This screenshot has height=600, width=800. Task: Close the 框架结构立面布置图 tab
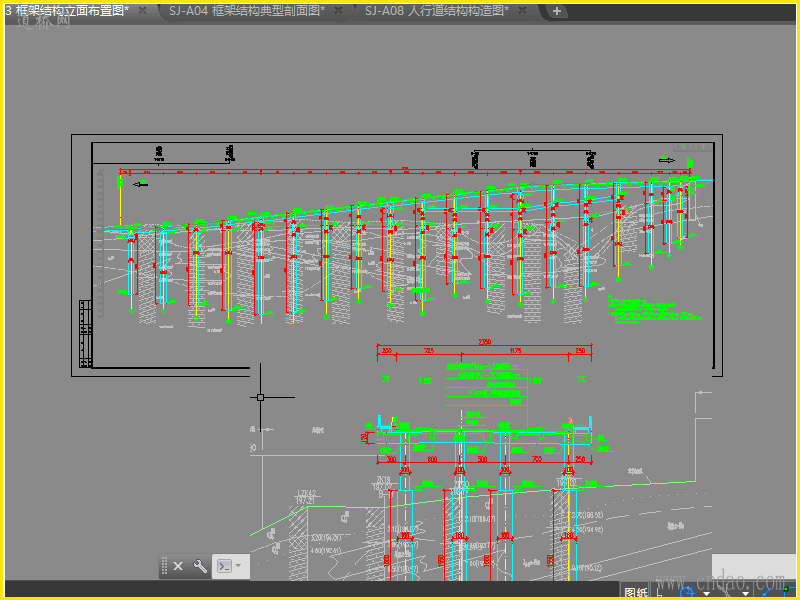[143, 10]
